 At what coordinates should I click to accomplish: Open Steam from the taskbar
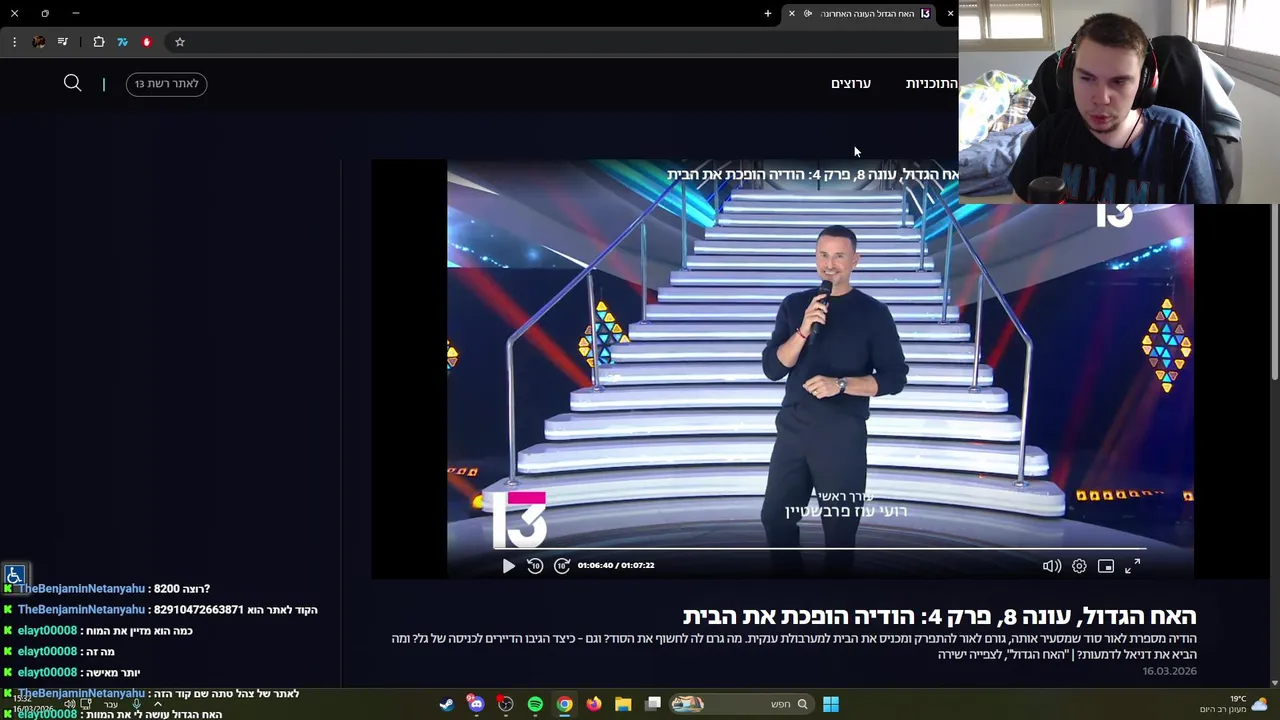447,704
